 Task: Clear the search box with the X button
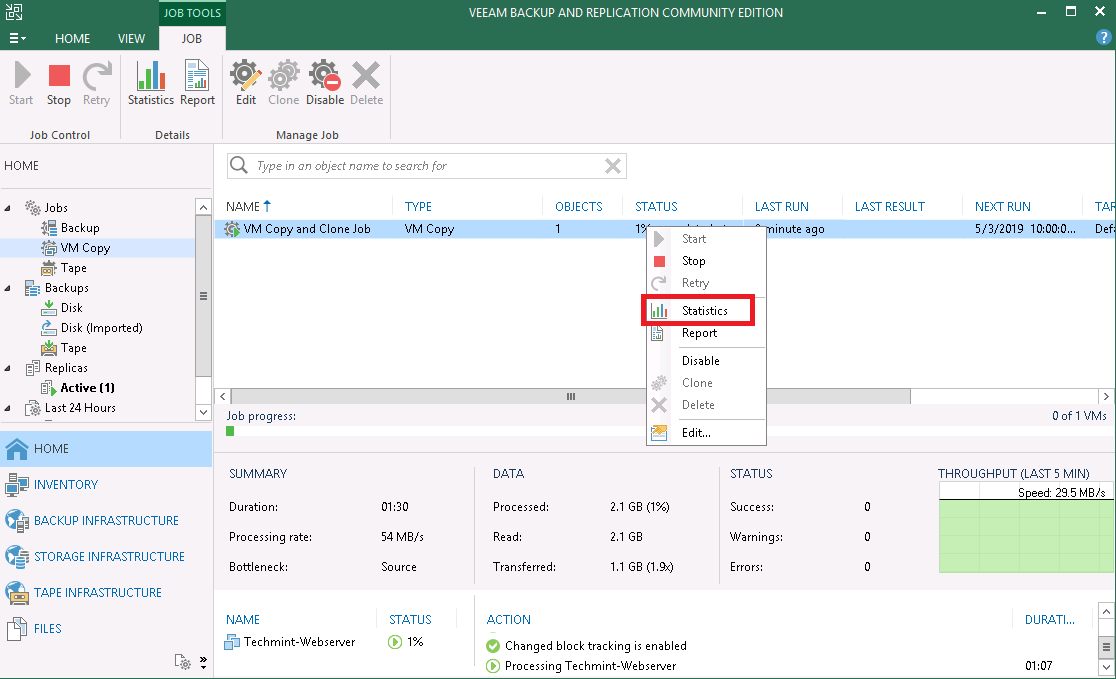coord(613,165)
